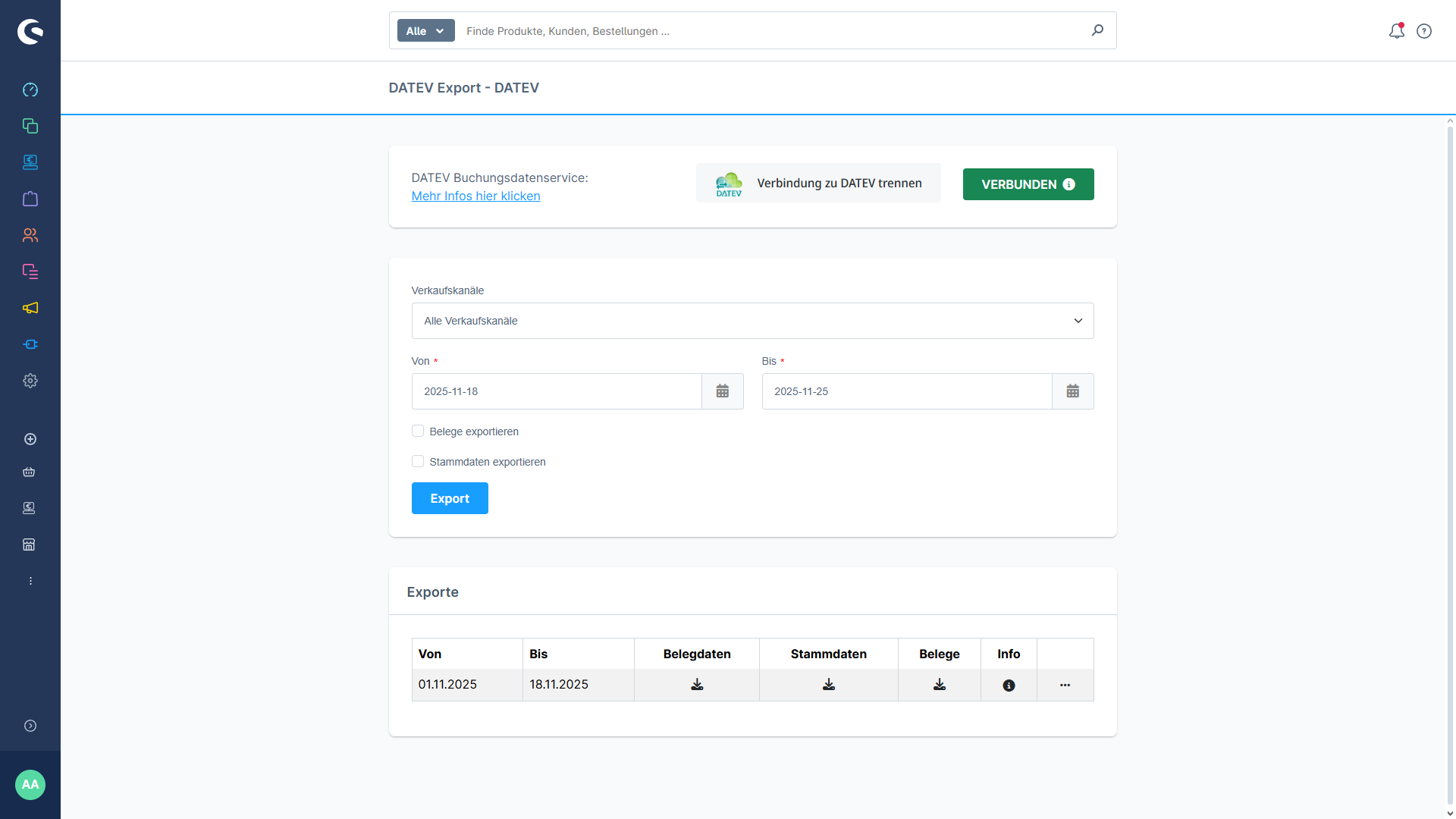Open the Von date calendar picker
The height and width of the screenshot is (819, 1456).
[x=722, y=391]
